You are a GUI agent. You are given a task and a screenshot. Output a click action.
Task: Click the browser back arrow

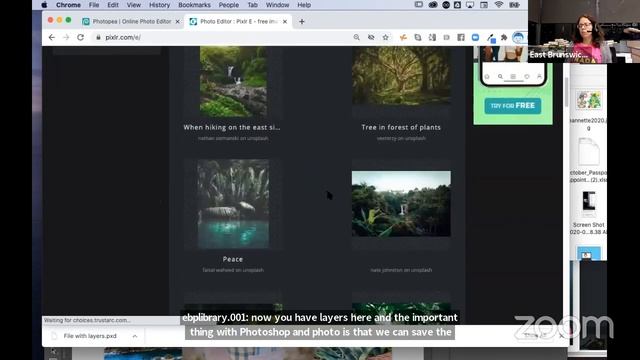point(51,37)
